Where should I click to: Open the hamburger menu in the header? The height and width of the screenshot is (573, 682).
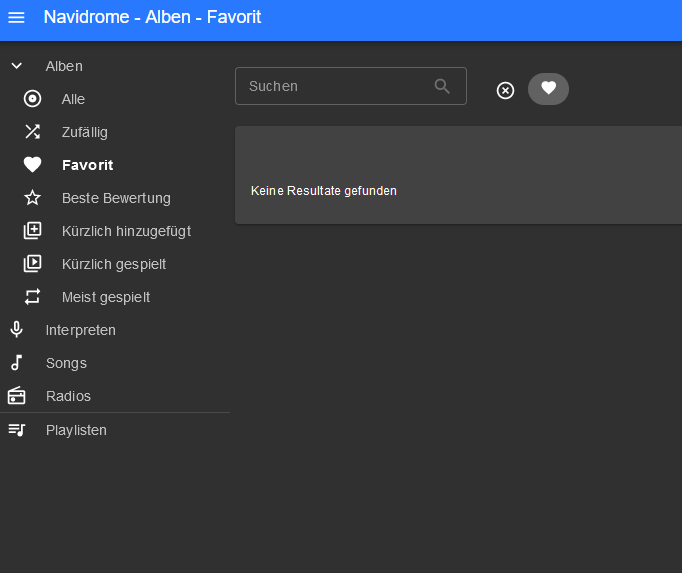(x=16, y=18)
